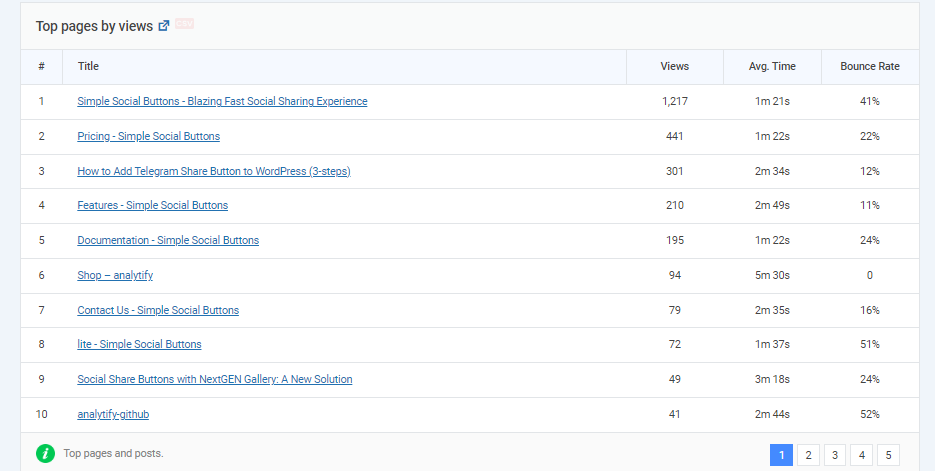Select the 79 views cell
Viewport: 935px width, 471px height.
(675, 310)
